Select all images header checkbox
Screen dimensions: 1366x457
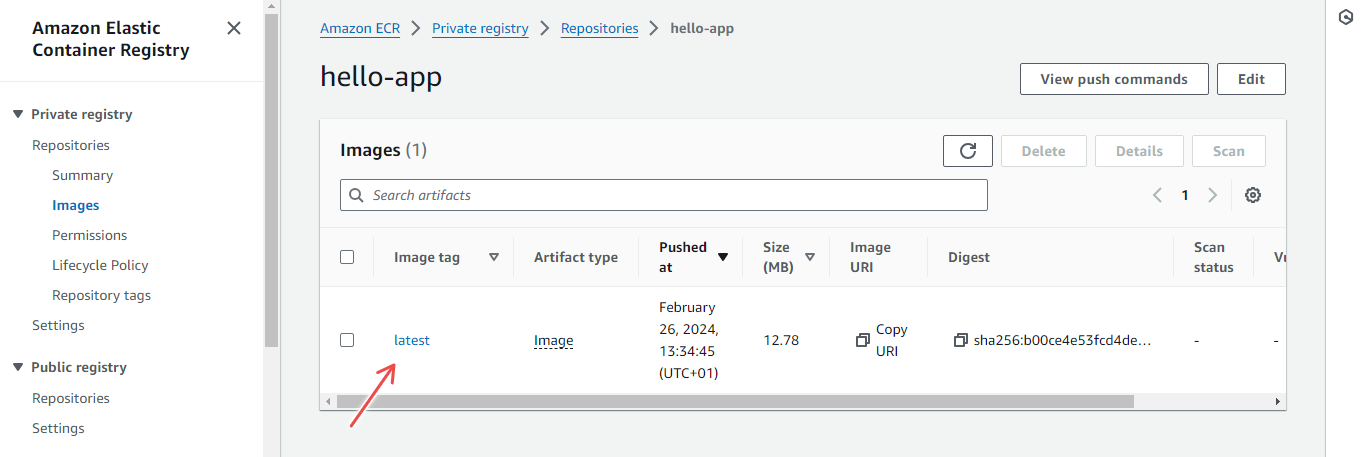(347, 257)
